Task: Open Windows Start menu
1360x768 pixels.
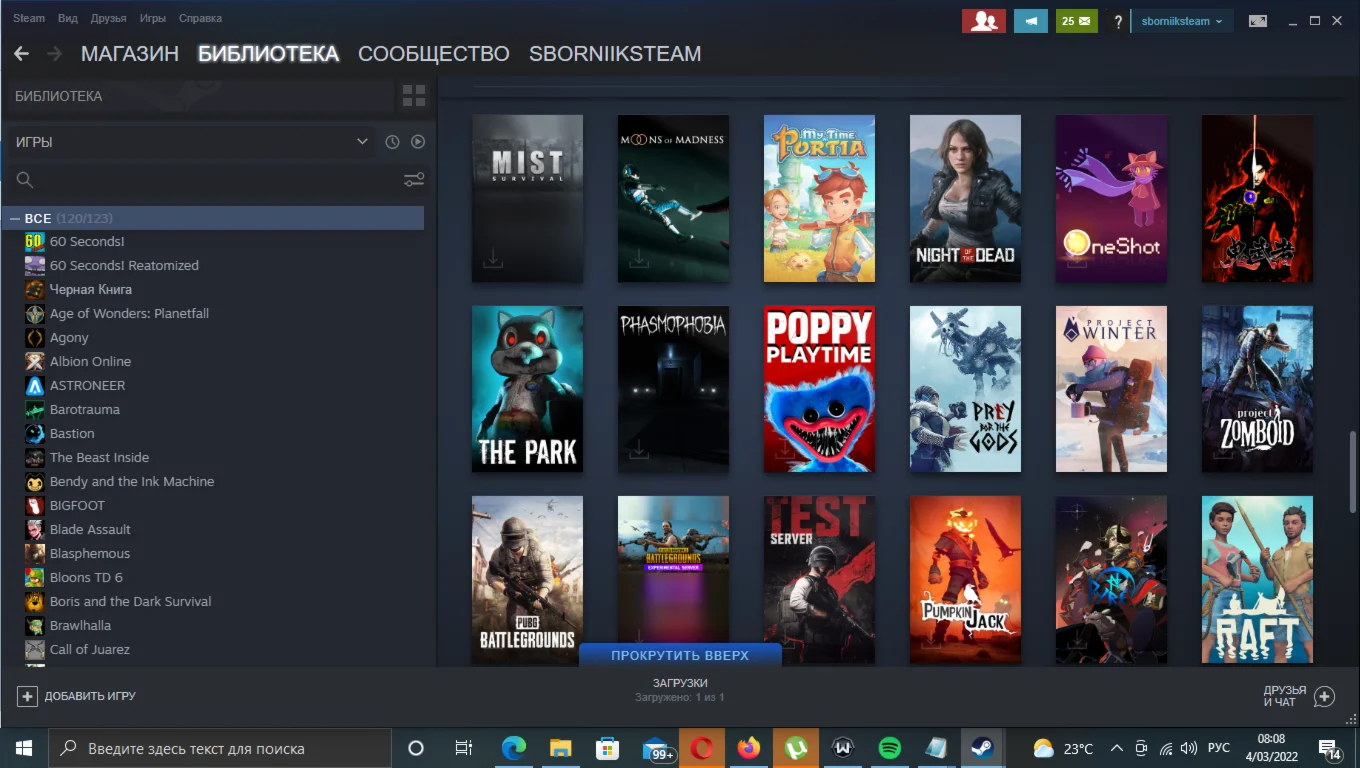Action: (24, 748)
